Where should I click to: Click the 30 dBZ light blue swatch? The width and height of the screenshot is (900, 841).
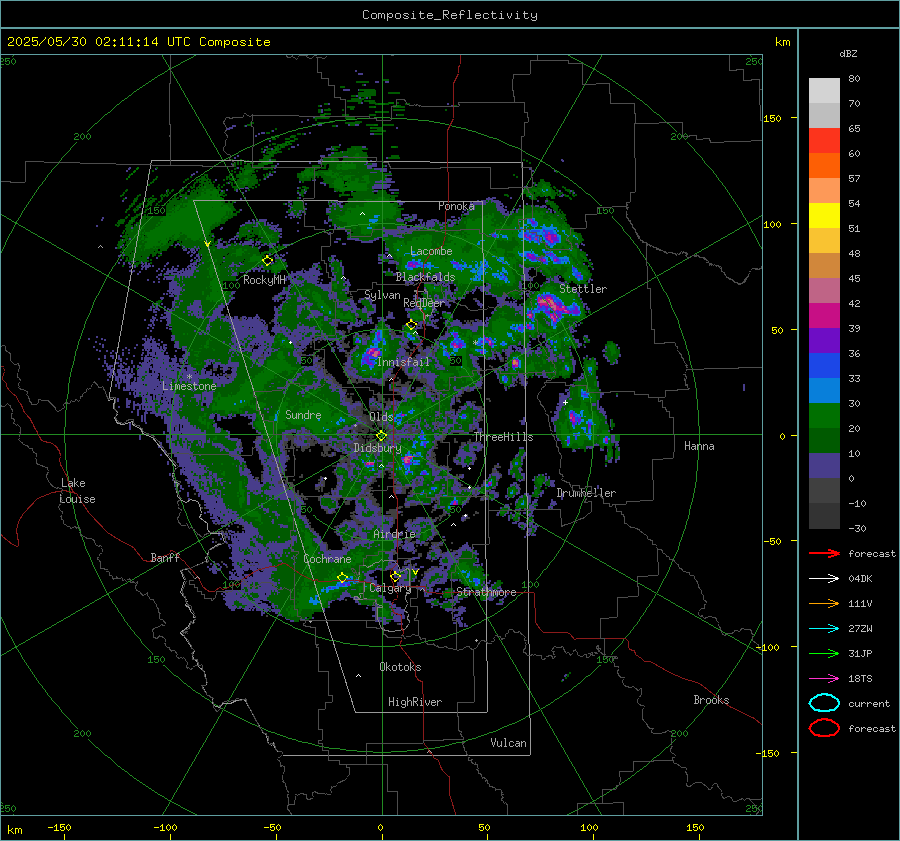click(824, 391)
